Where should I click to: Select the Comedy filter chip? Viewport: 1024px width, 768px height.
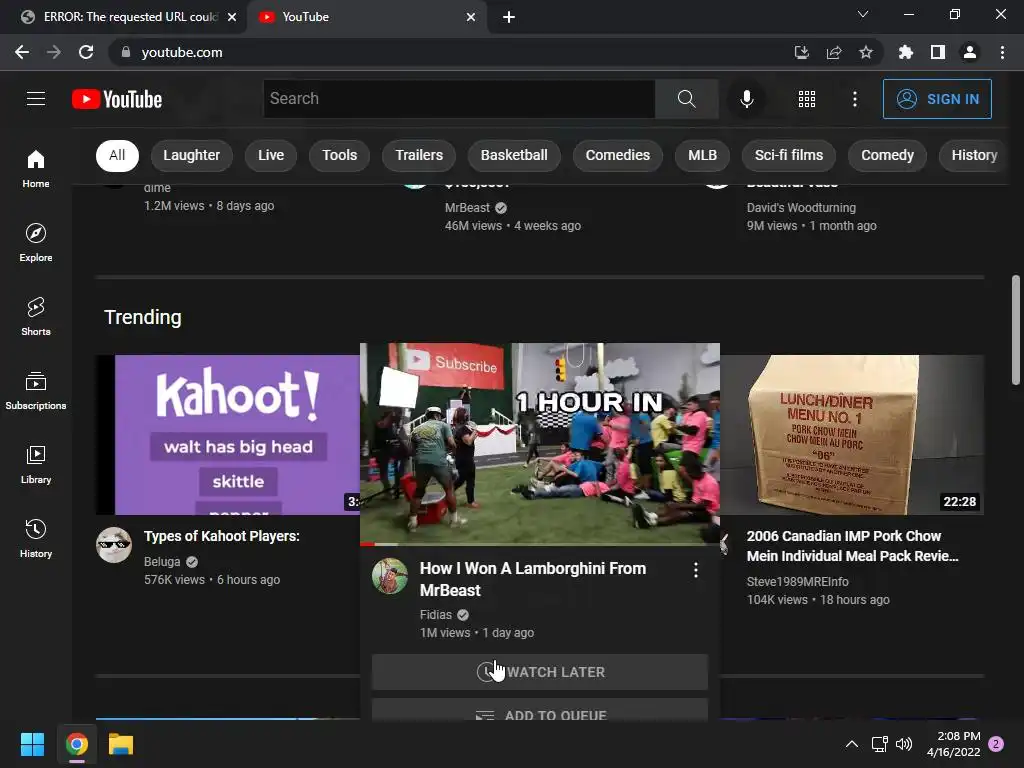pos(887,155)
